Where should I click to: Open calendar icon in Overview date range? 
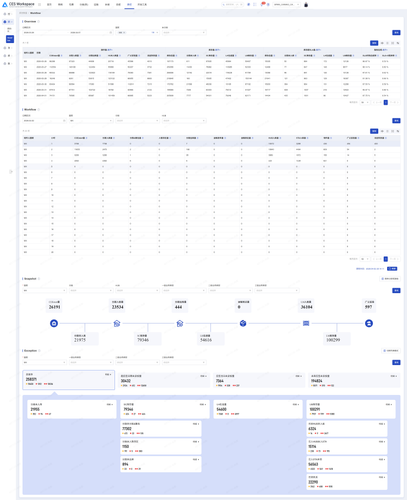click(111, 33)
